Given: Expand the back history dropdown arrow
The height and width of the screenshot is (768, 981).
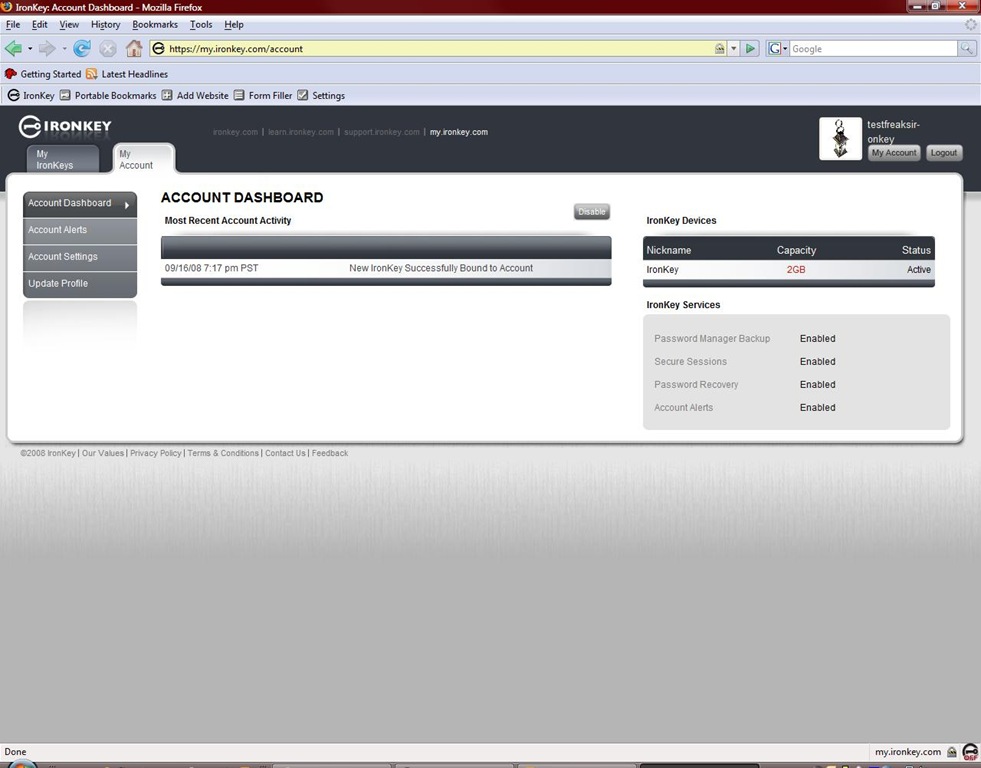Looking at the screenshot, I should pos(30,48).
